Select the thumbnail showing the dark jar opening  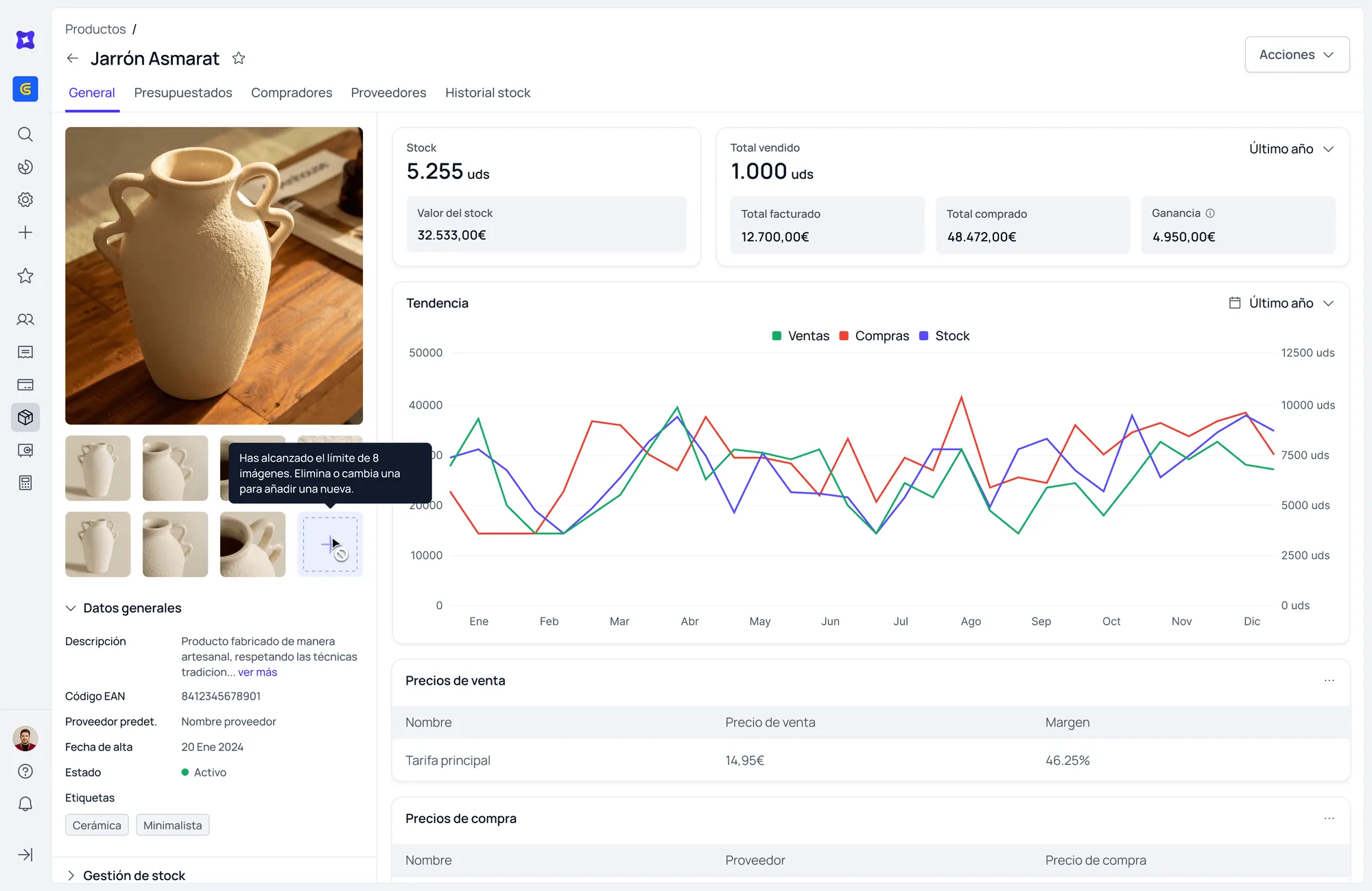(x=252, y=545)
